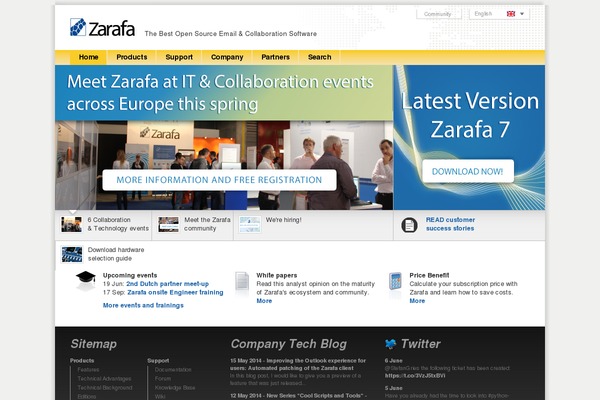
Task: Click More under Price Benefit
Action: pos(417,301)
